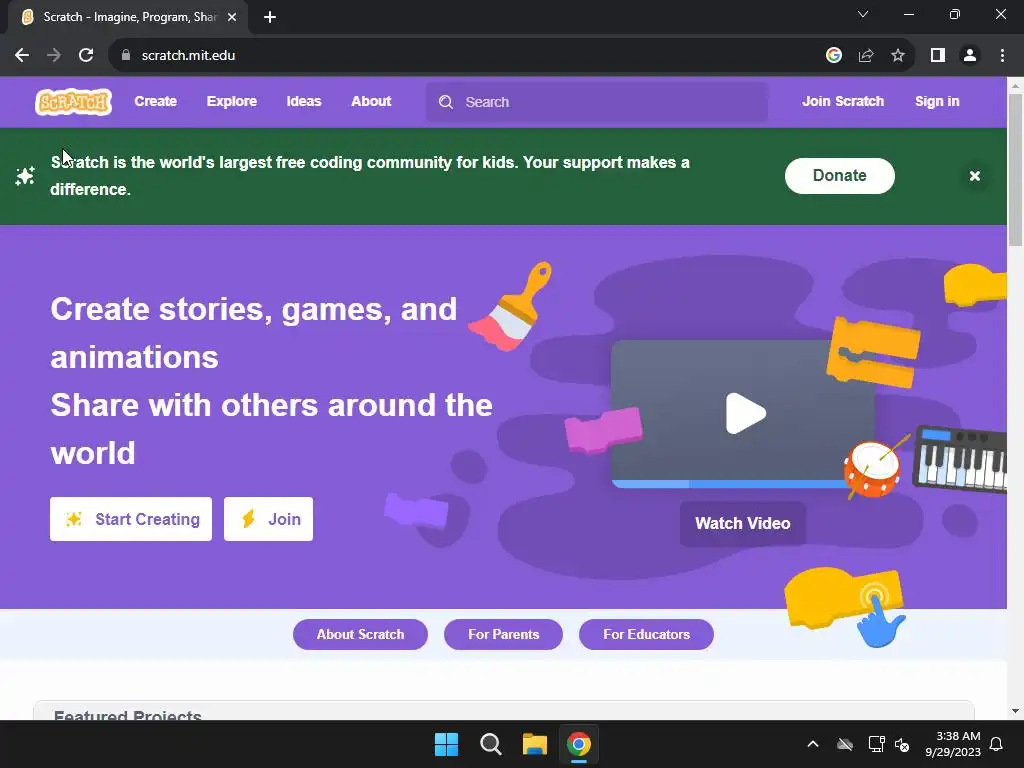The image size is (1024, 768).
Task: Open the Explore page
Action: (232, 102)
